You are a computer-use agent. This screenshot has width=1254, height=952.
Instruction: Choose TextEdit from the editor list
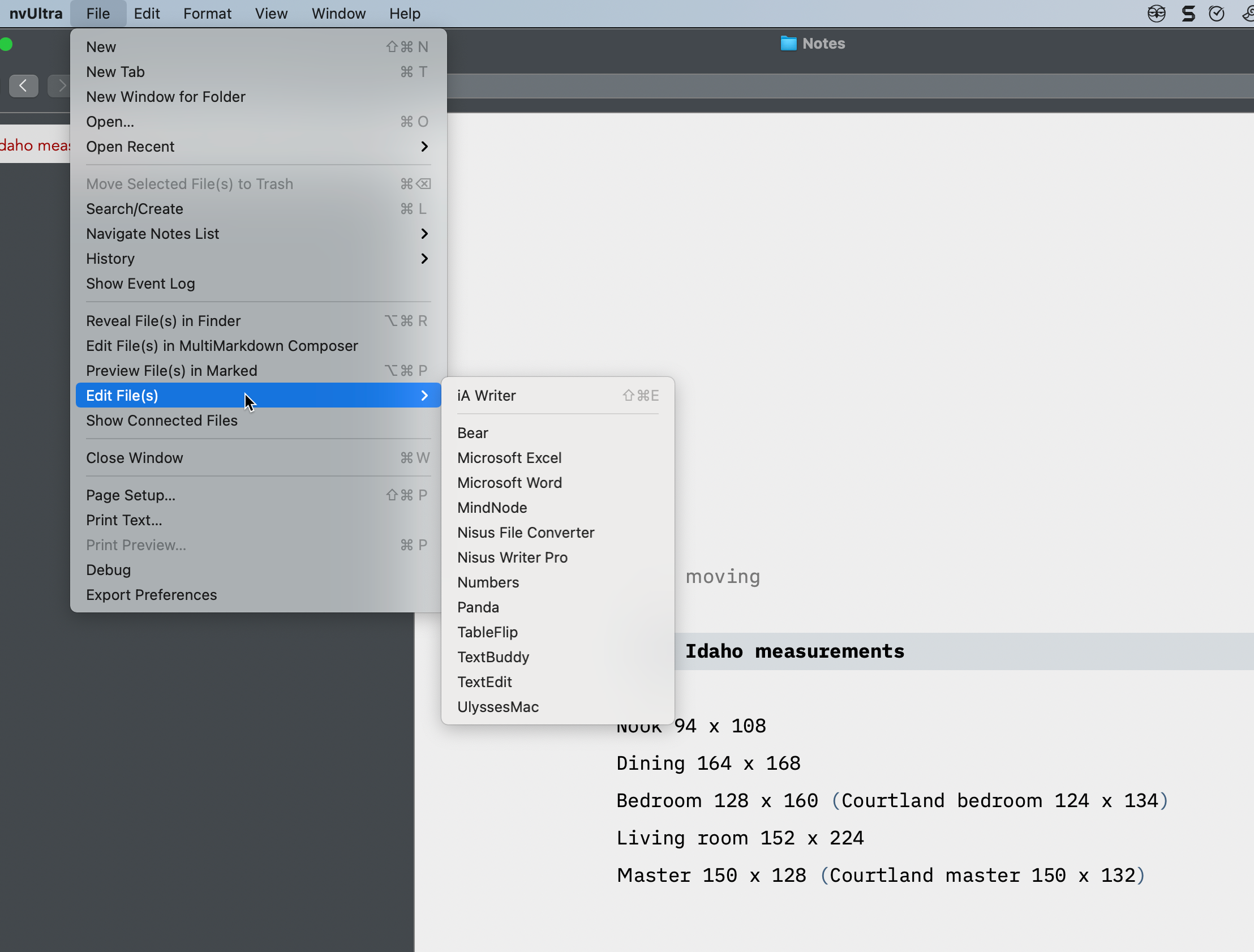click(484, 681)
